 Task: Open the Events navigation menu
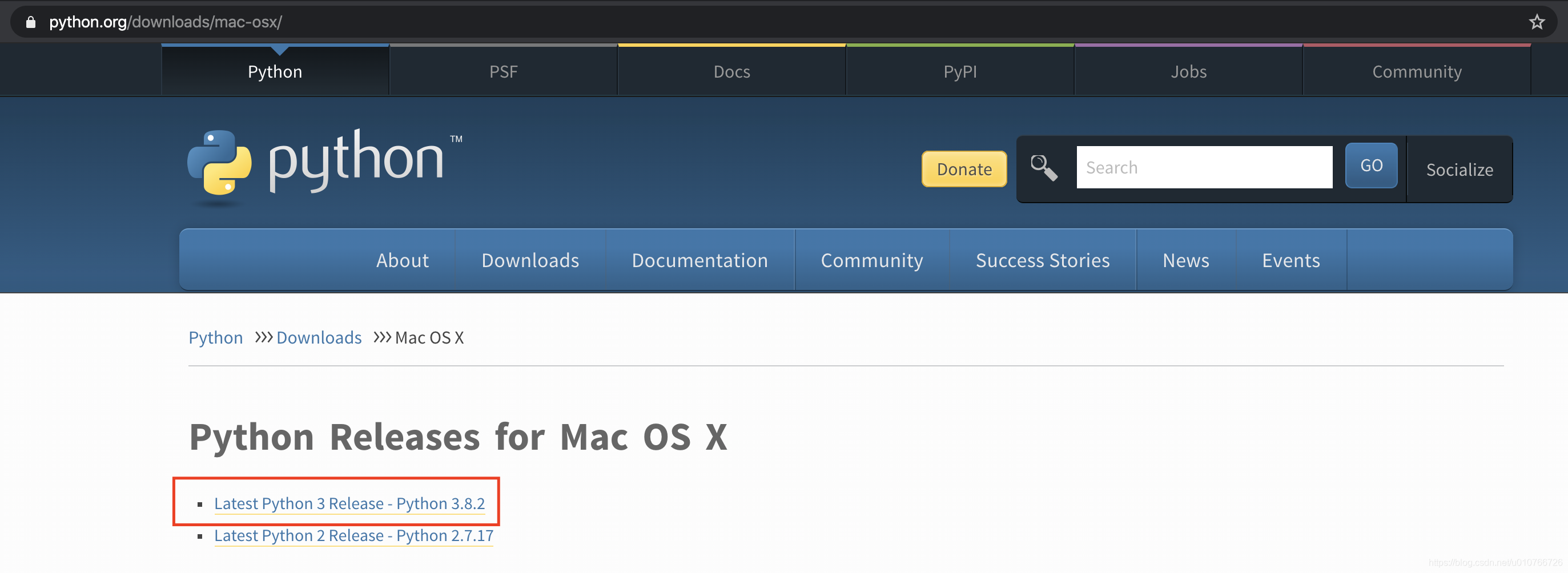1291,260
